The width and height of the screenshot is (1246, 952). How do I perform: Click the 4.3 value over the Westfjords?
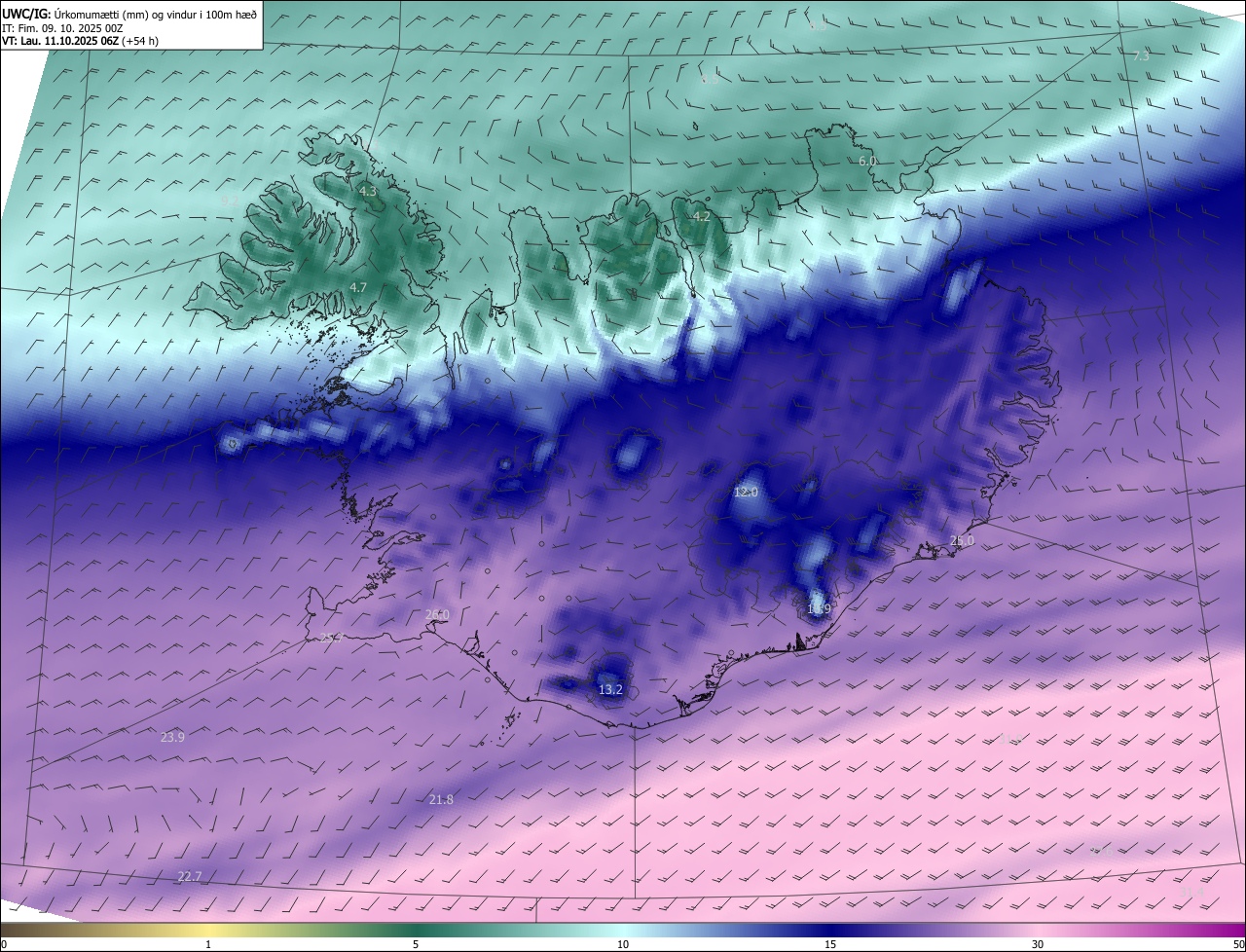tap(368, 192)
